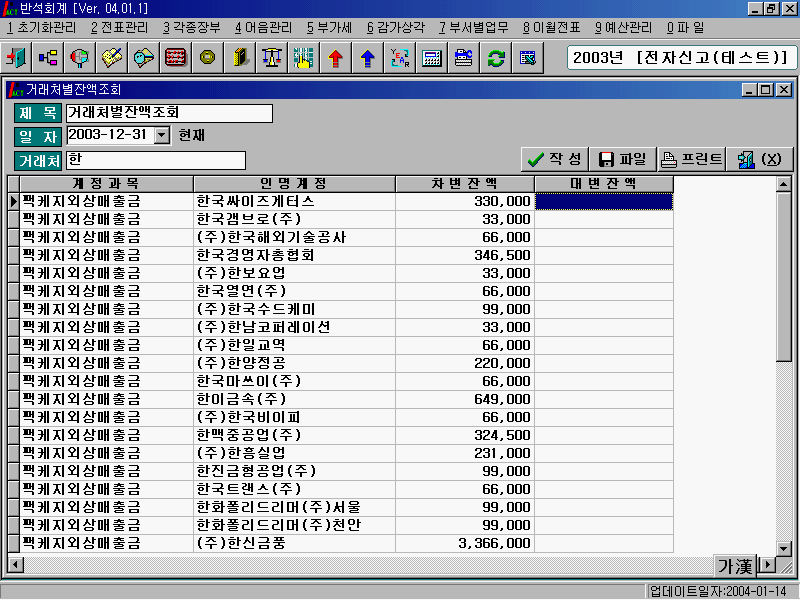Open the 3 각종장부 menu
800x600 pixels.
pyautogui.click(x=192, y=28)
